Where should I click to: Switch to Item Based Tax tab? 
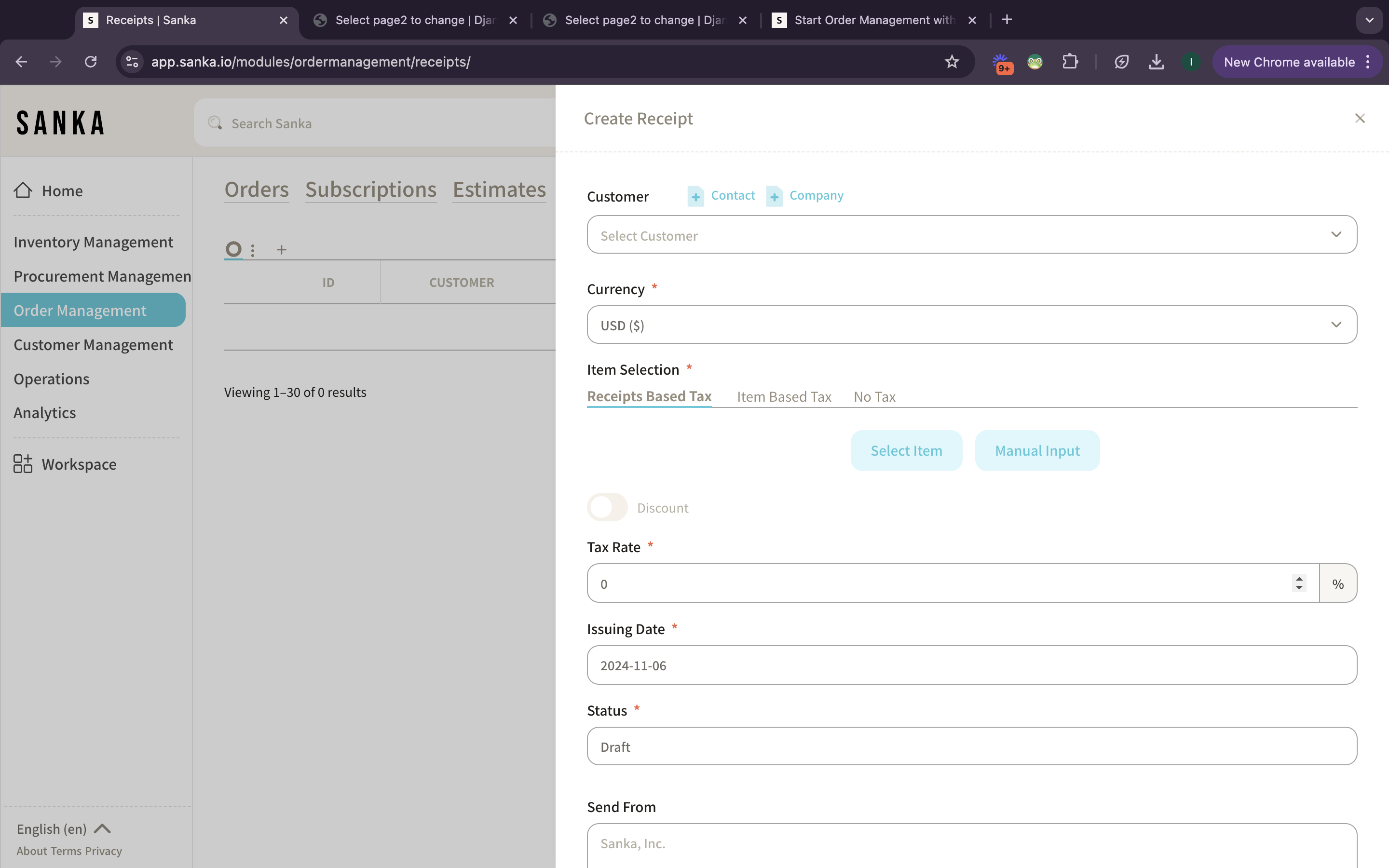[783, 397]
